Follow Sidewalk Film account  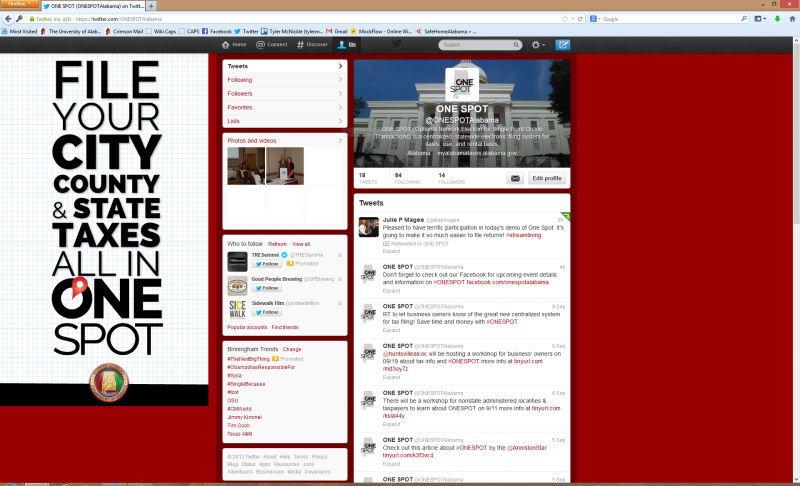(266, 312)
